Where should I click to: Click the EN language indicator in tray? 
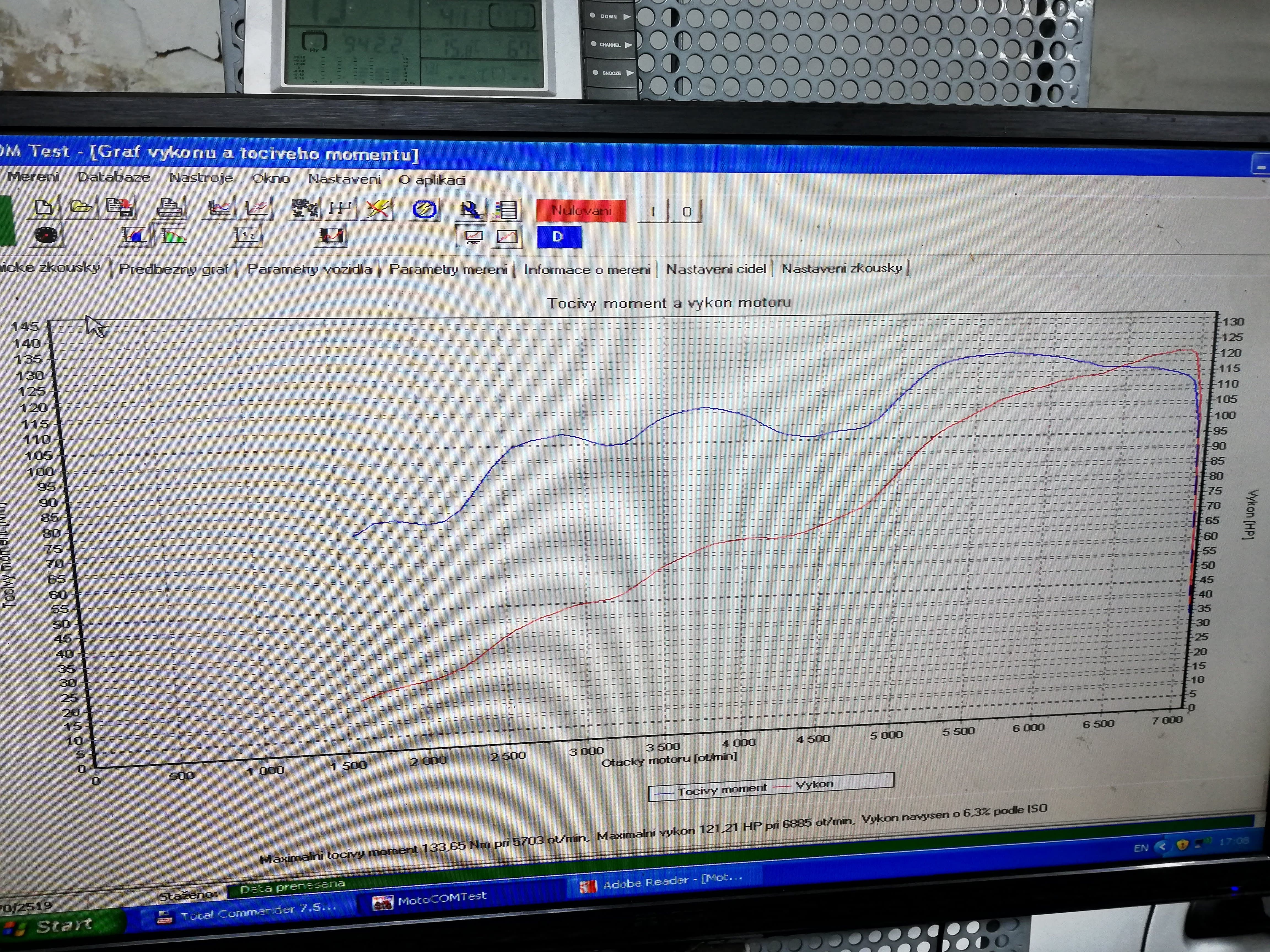click(x=1141, y=848)
